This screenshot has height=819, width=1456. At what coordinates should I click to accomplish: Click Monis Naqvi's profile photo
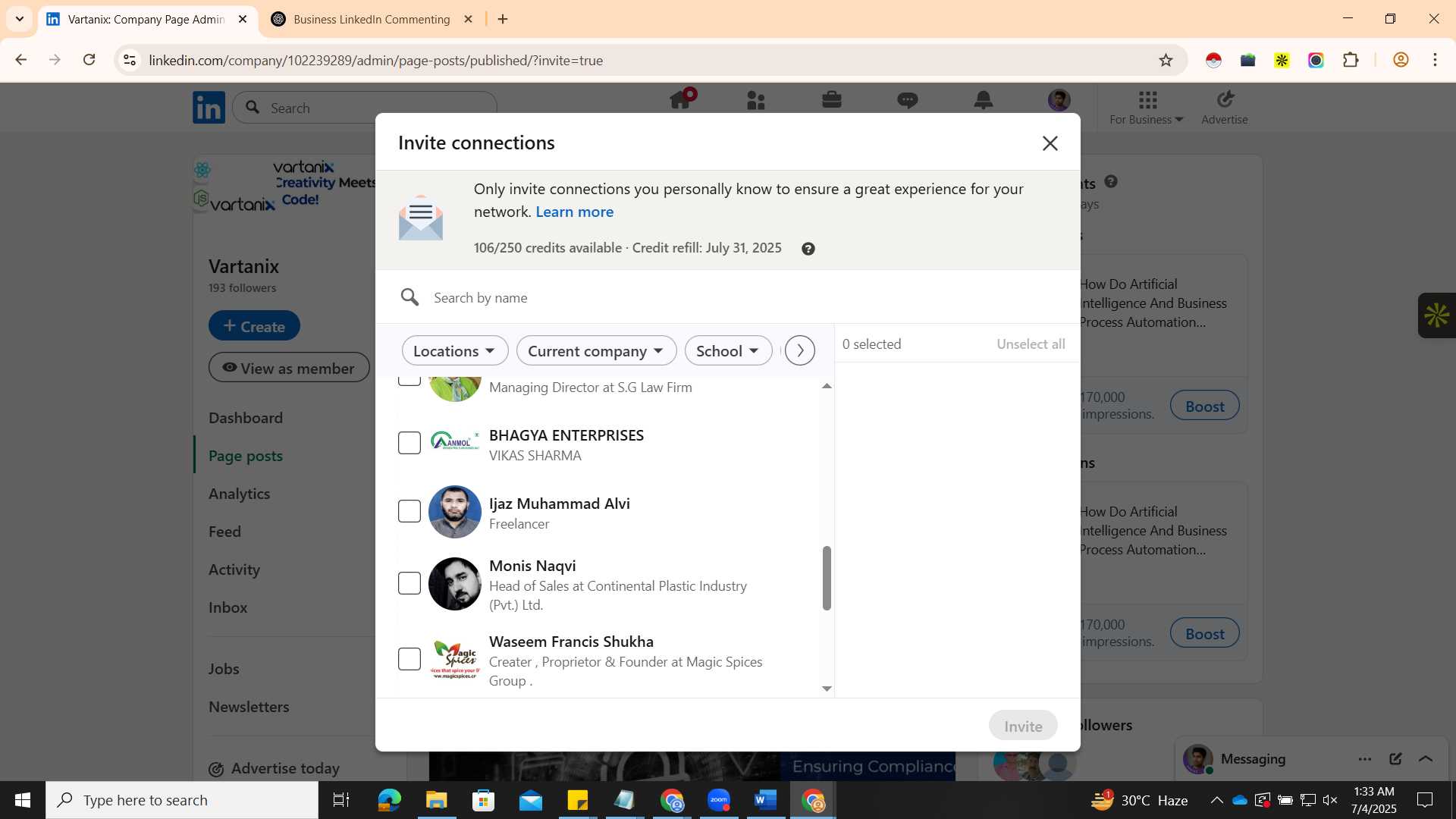pyautogui.click(x=455, y=584)
